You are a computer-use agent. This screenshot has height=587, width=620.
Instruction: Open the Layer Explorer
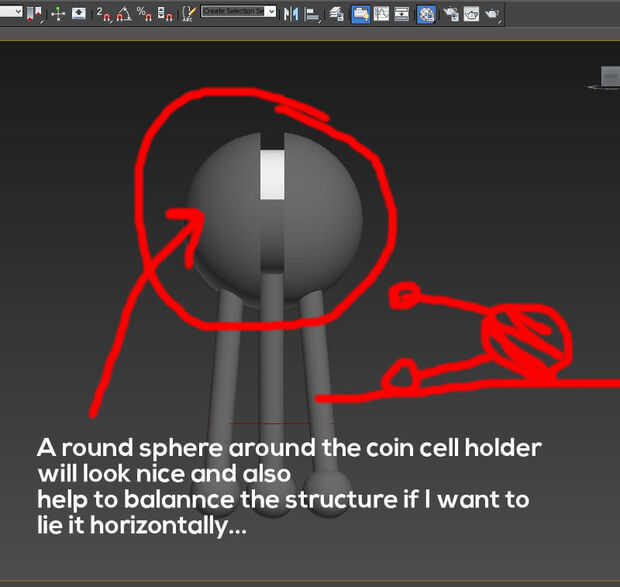pyautogui.click(x=336, y=14)
